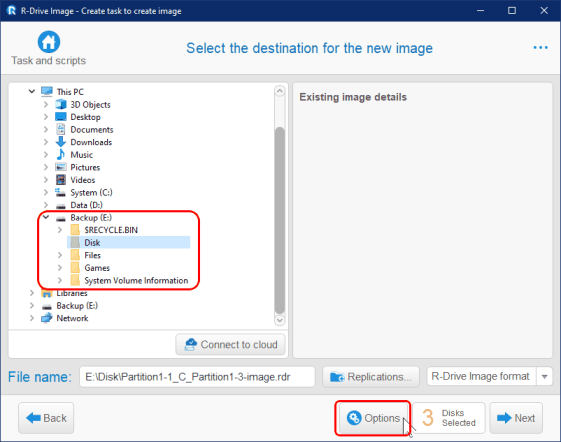Viewport: 561px width, 442px height.
Task: Open Replications dialog
Action: (x=371, y=377)
